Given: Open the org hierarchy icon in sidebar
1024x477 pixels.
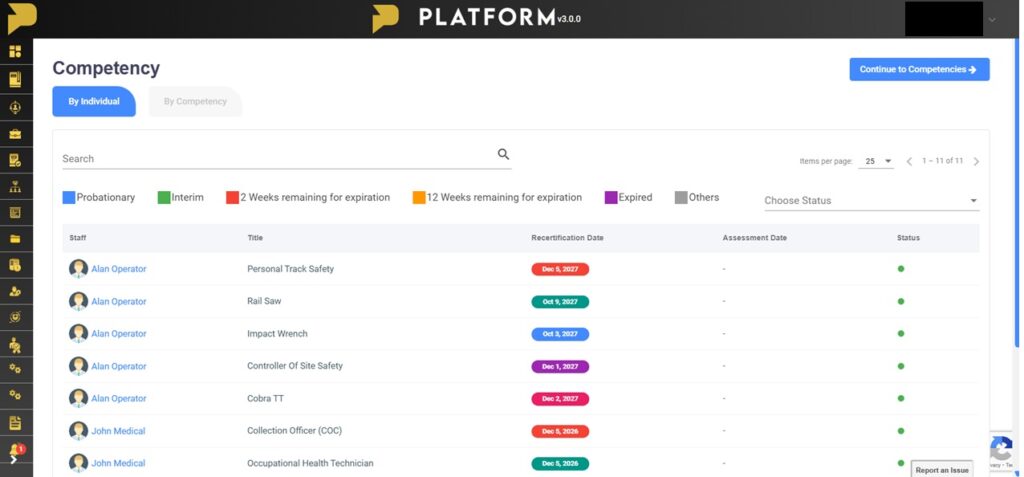Looking at the screenshot, I should click(x=15, y=186).
